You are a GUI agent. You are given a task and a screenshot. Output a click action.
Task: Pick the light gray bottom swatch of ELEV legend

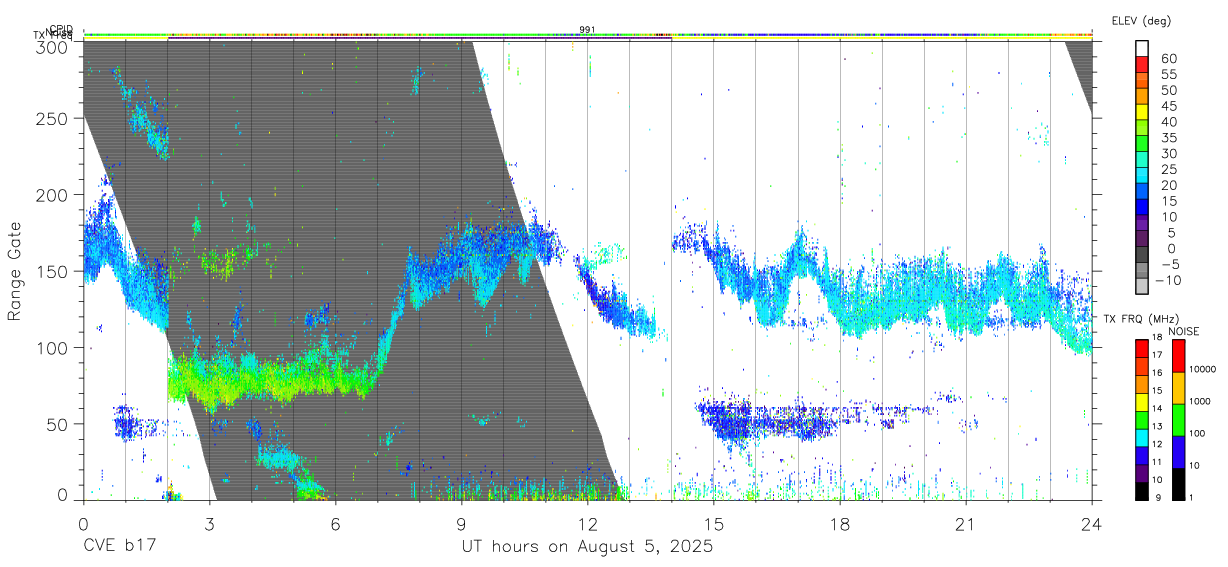click(x=1143, y=287)
